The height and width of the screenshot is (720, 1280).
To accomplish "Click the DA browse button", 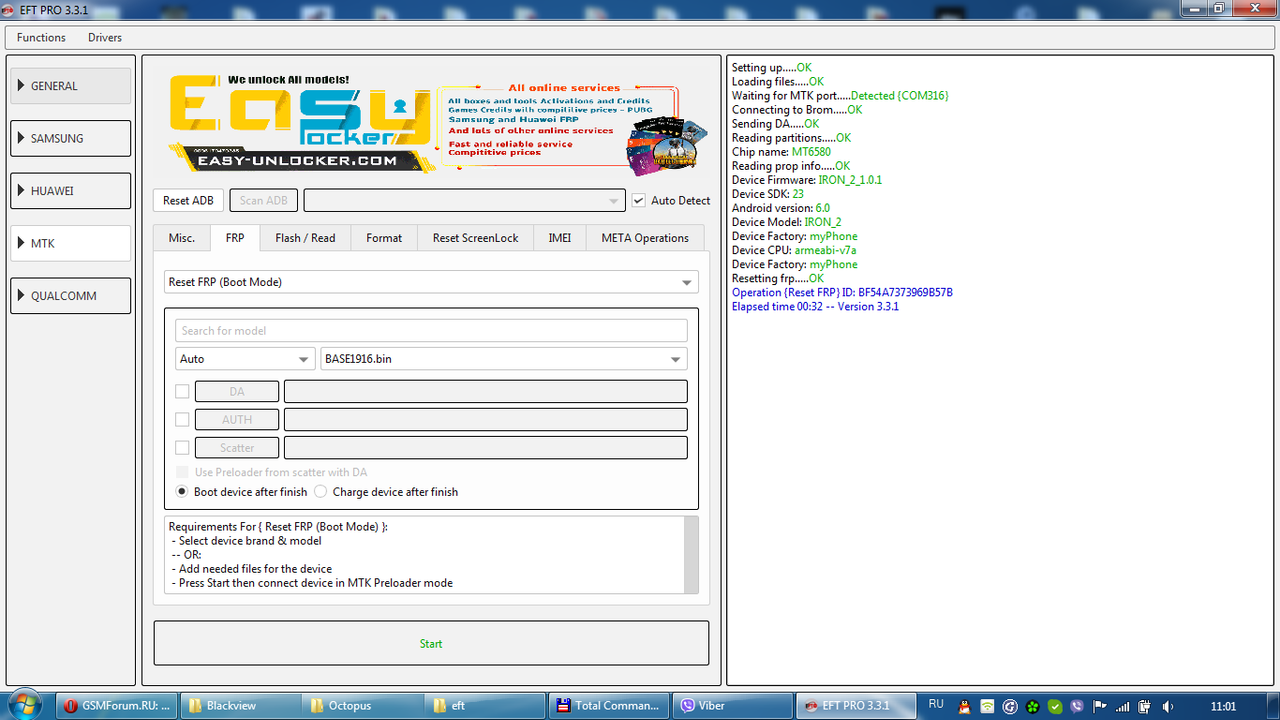I will 237,391.
